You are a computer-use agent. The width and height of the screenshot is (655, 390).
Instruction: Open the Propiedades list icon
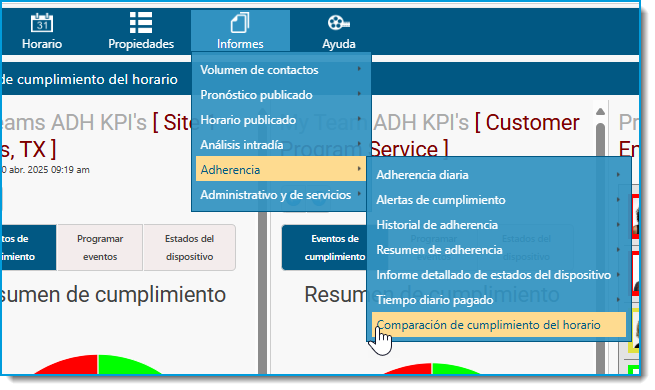coord(141,23)
